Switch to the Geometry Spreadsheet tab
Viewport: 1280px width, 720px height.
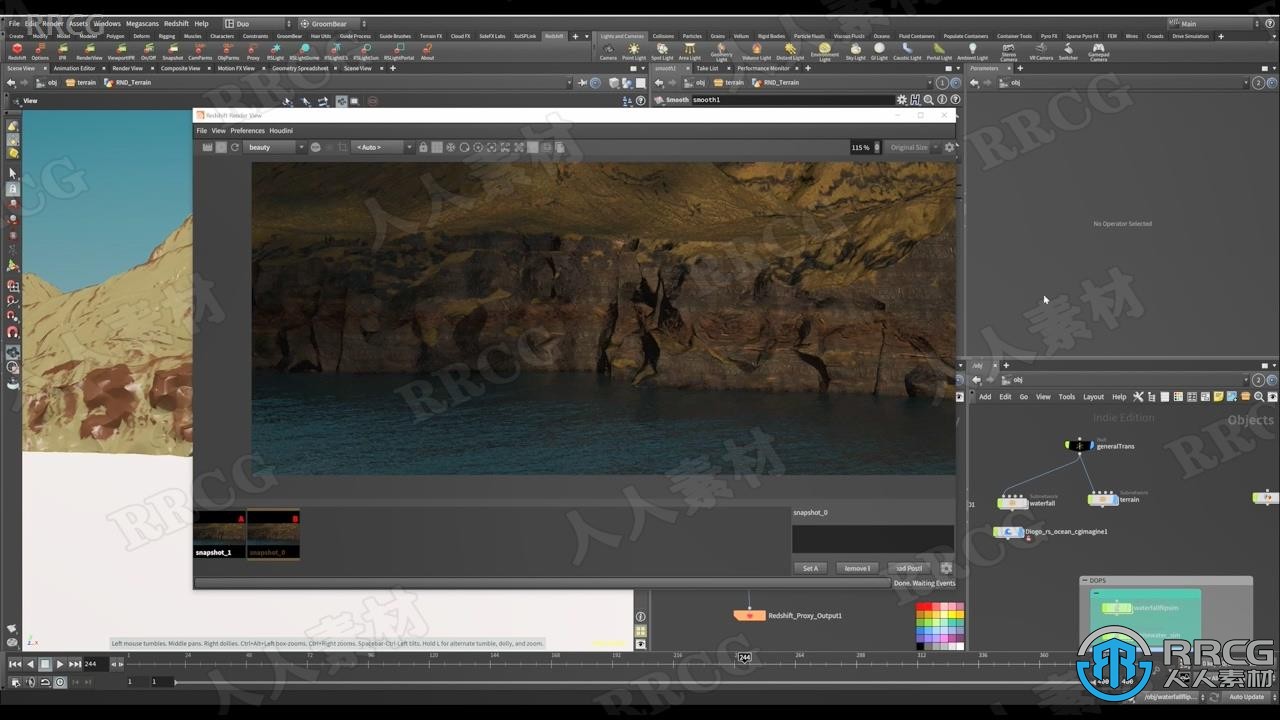pos(300,68)
